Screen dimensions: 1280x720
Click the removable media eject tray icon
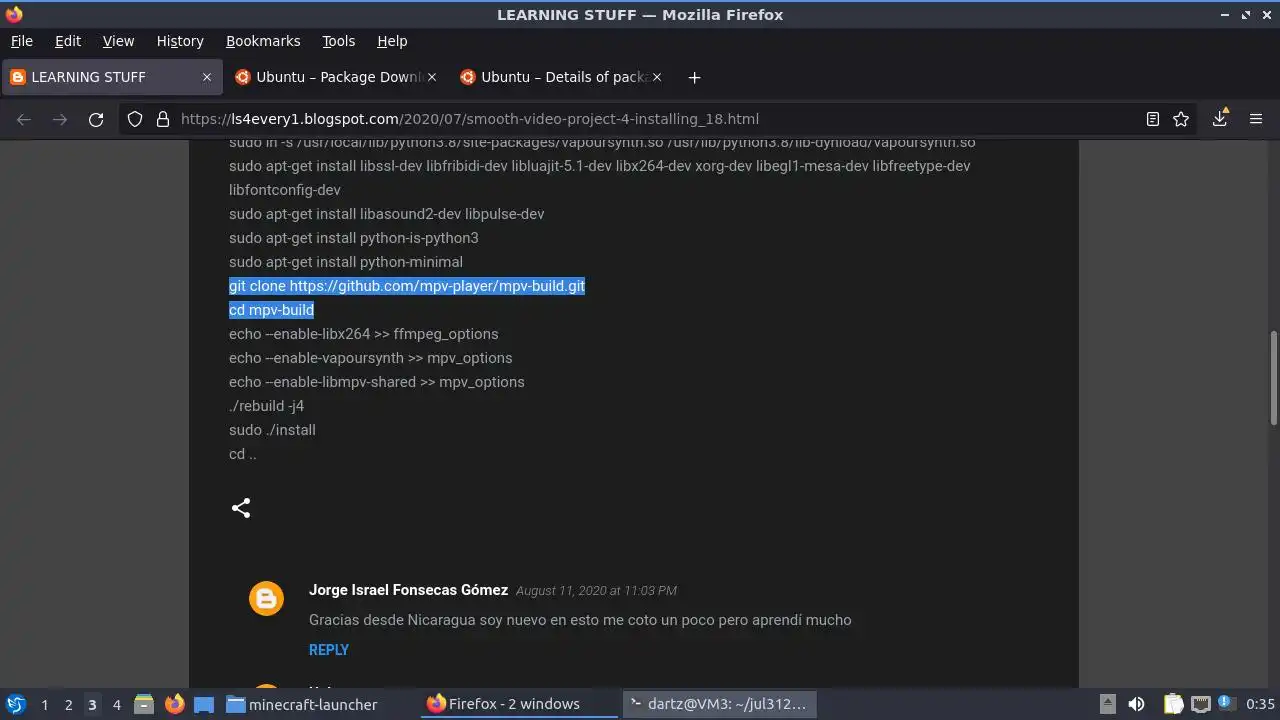[x=1107, y=704]
